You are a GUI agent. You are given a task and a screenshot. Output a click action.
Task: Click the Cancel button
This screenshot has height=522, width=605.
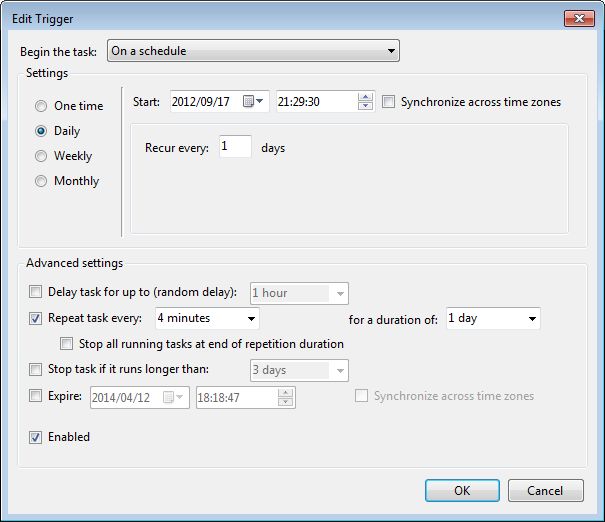tap(546, 490)
